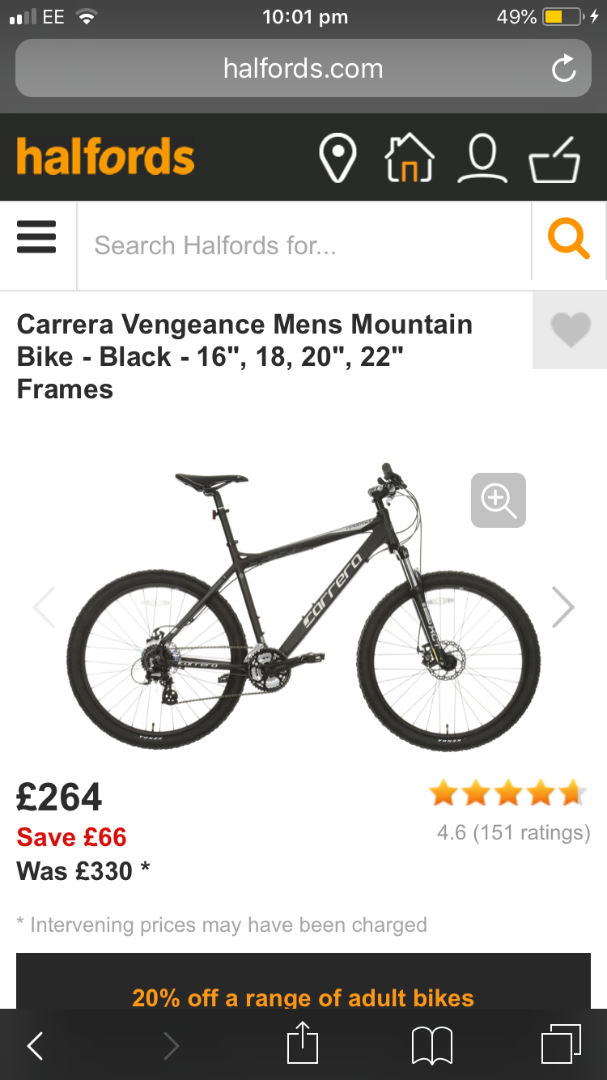Open Safari bookmarks book icon
Viewport: 607px width, 1080px height.
pyautogui.click(x=432, y=1045)
